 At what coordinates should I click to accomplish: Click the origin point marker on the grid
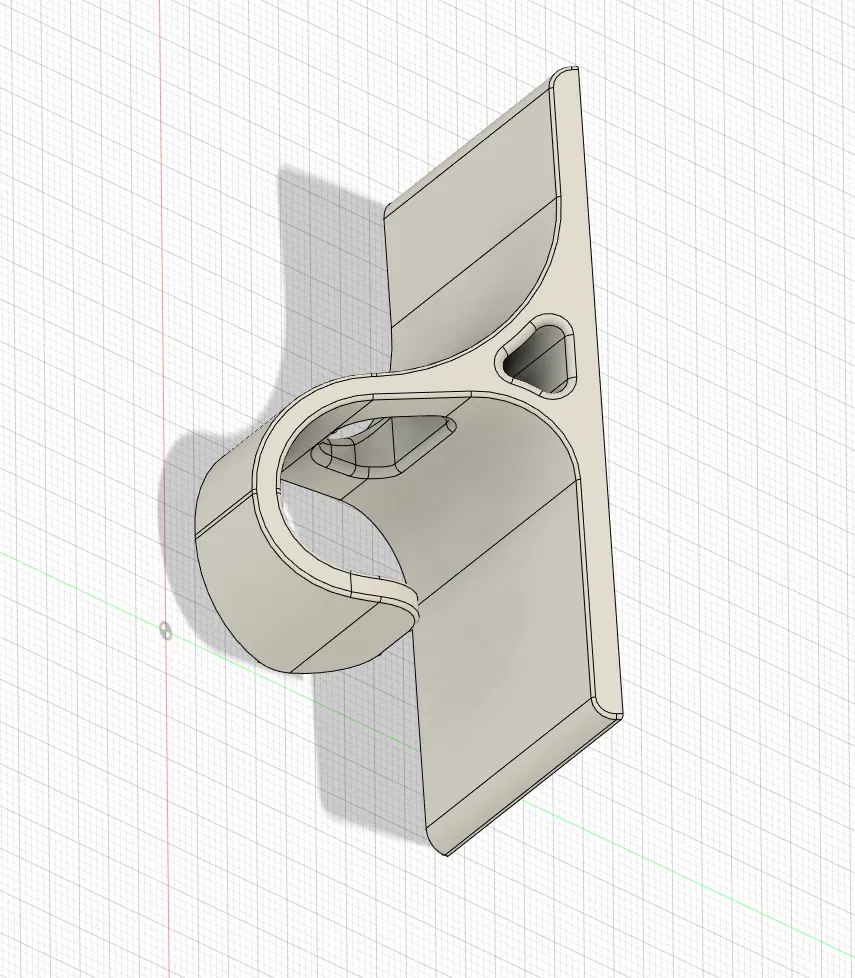[x=166, y=631]
